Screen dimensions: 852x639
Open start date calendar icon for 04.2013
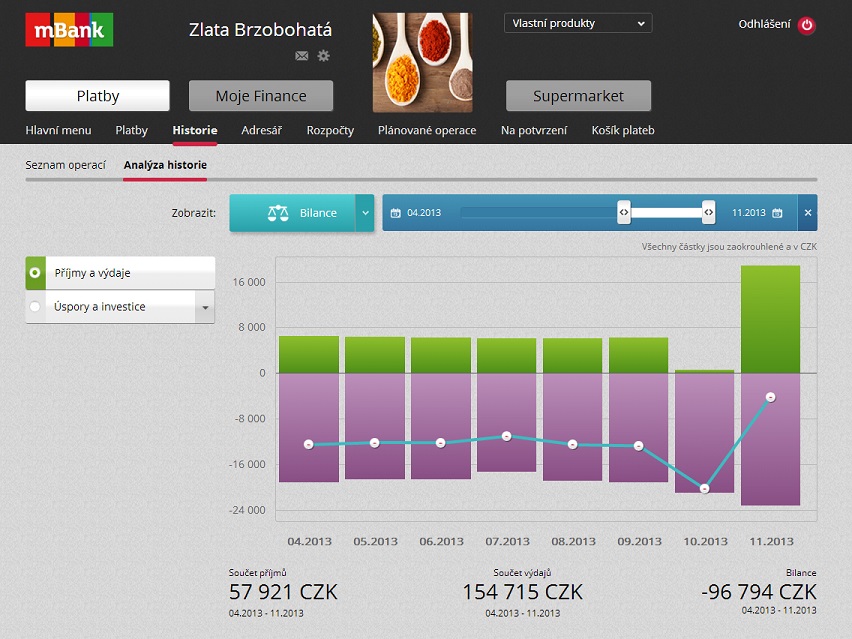point(396,213)
